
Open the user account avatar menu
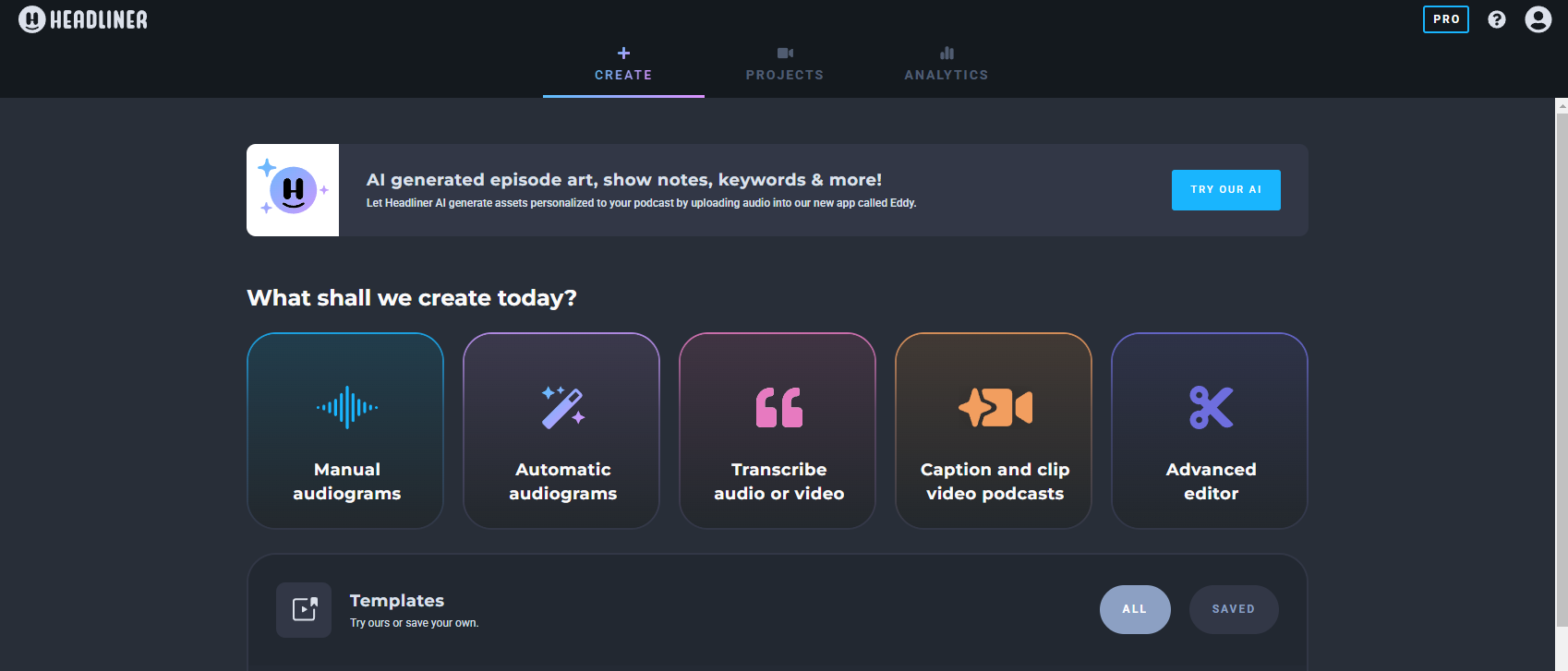point(1538,19)
